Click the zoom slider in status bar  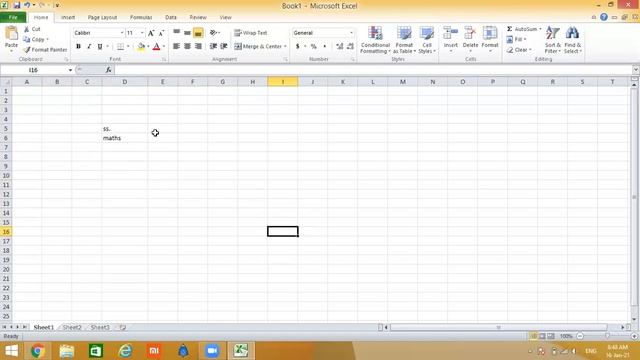(x=607, y=336)
